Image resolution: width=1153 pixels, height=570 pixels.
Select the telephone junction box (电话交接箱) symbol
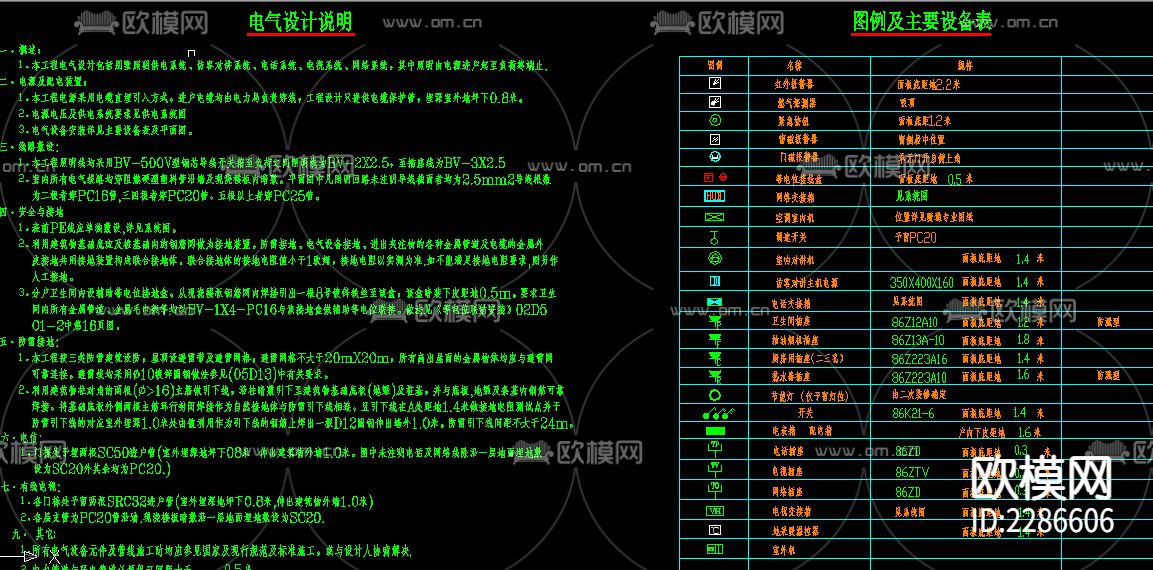715,302
